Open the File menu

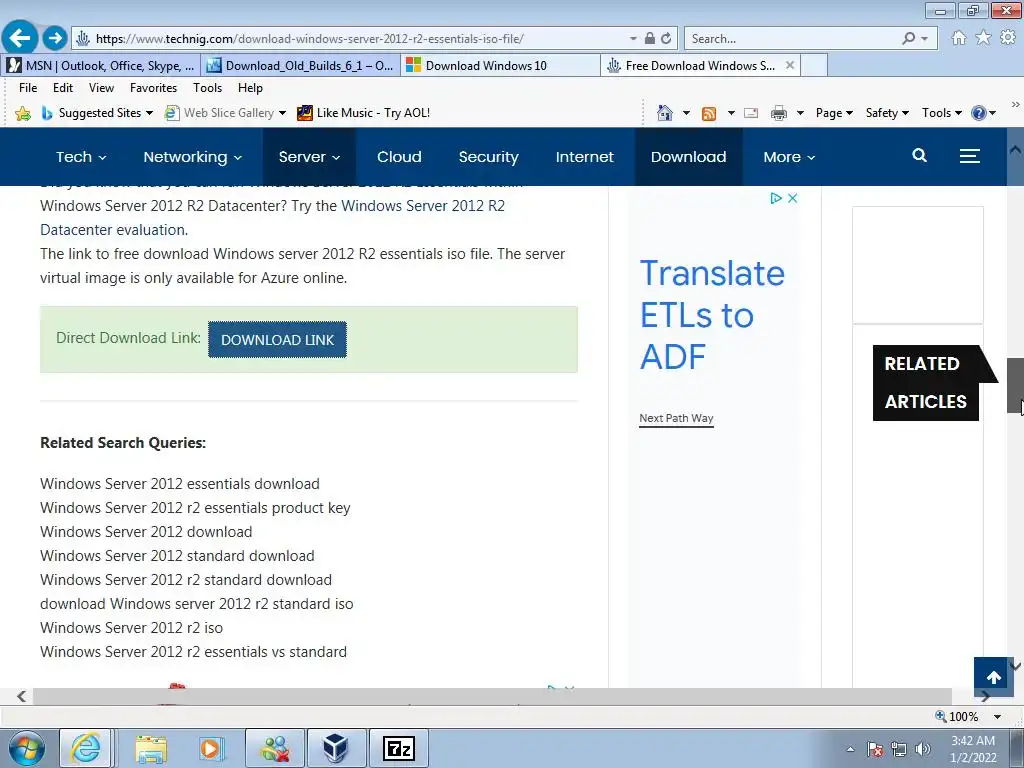click(x=28, y=88)
